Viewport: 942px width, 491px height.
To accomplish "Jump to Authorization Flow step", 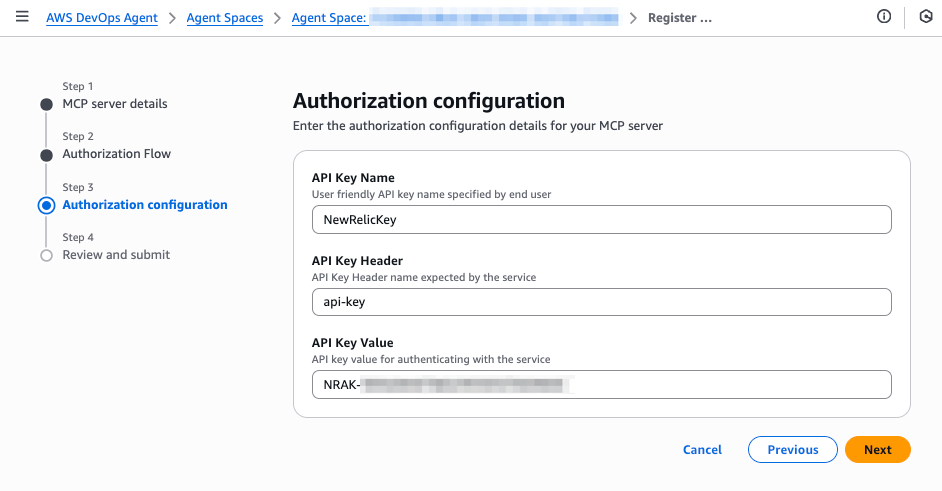I will point(117,154).
